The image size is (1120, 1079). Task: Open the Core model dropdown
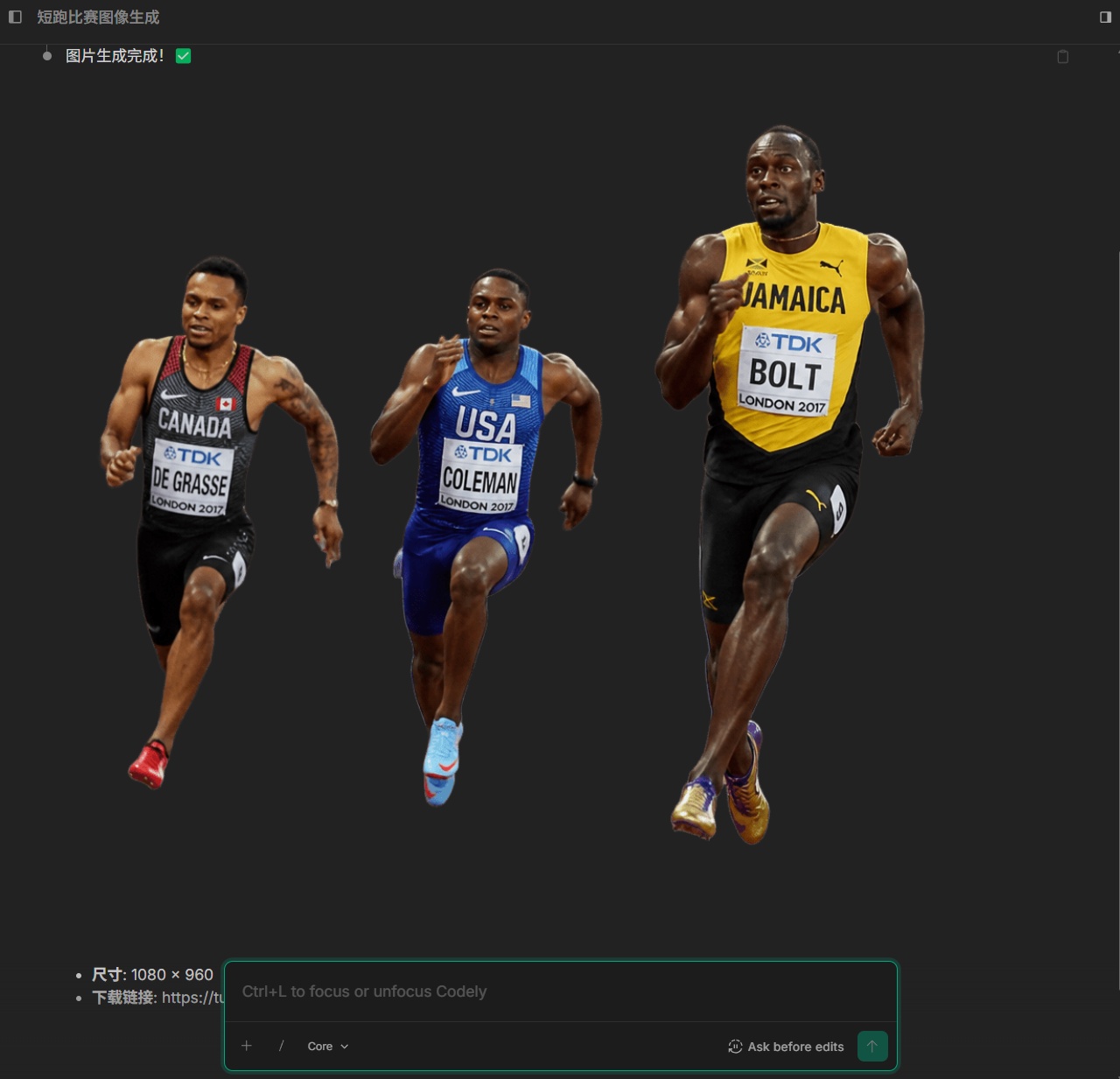pyautogui.click(x=328, y=1047)
